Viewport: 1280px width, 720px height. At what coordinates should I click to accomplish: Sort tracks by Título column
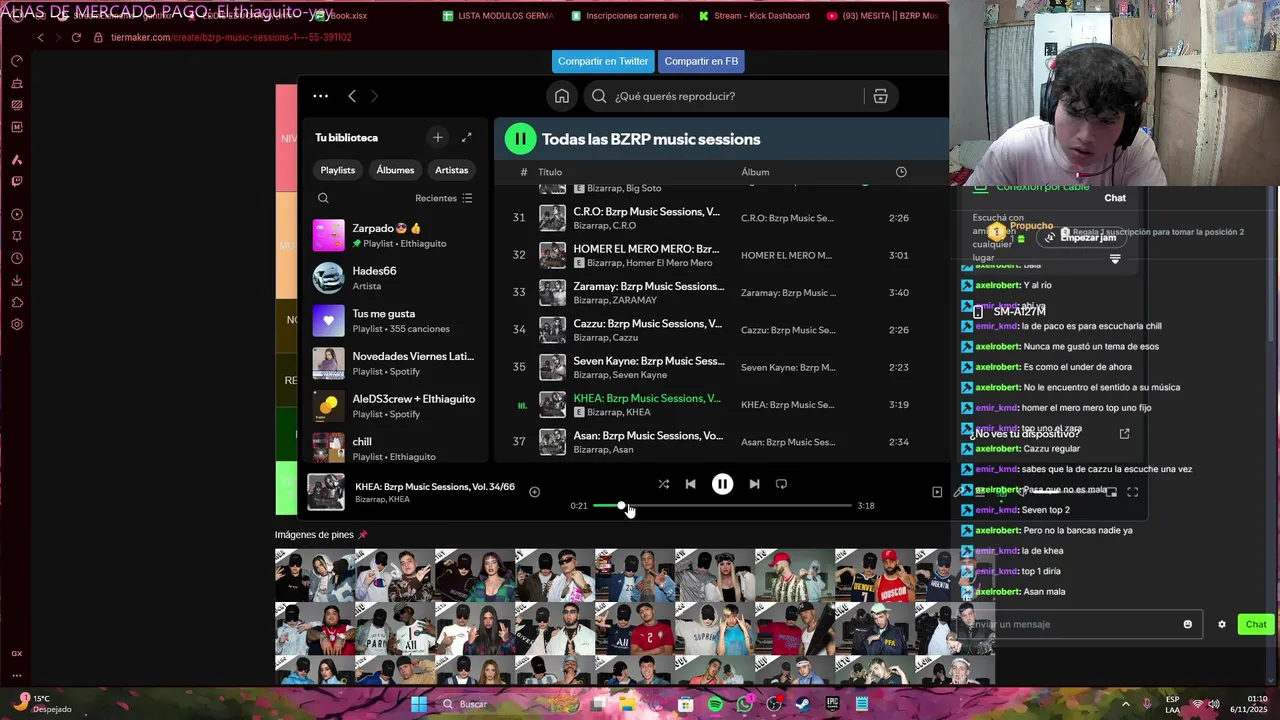550,172
